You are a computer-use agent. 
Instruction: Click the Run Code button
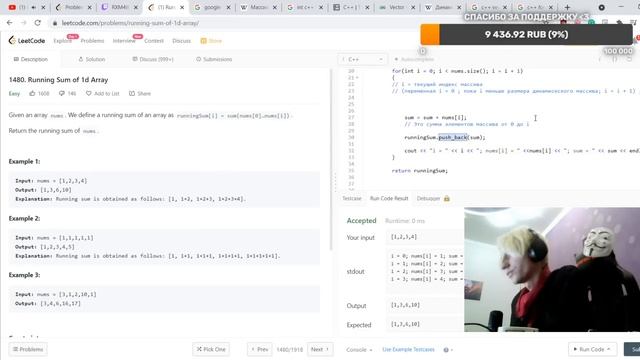click(x=592, y=349)
